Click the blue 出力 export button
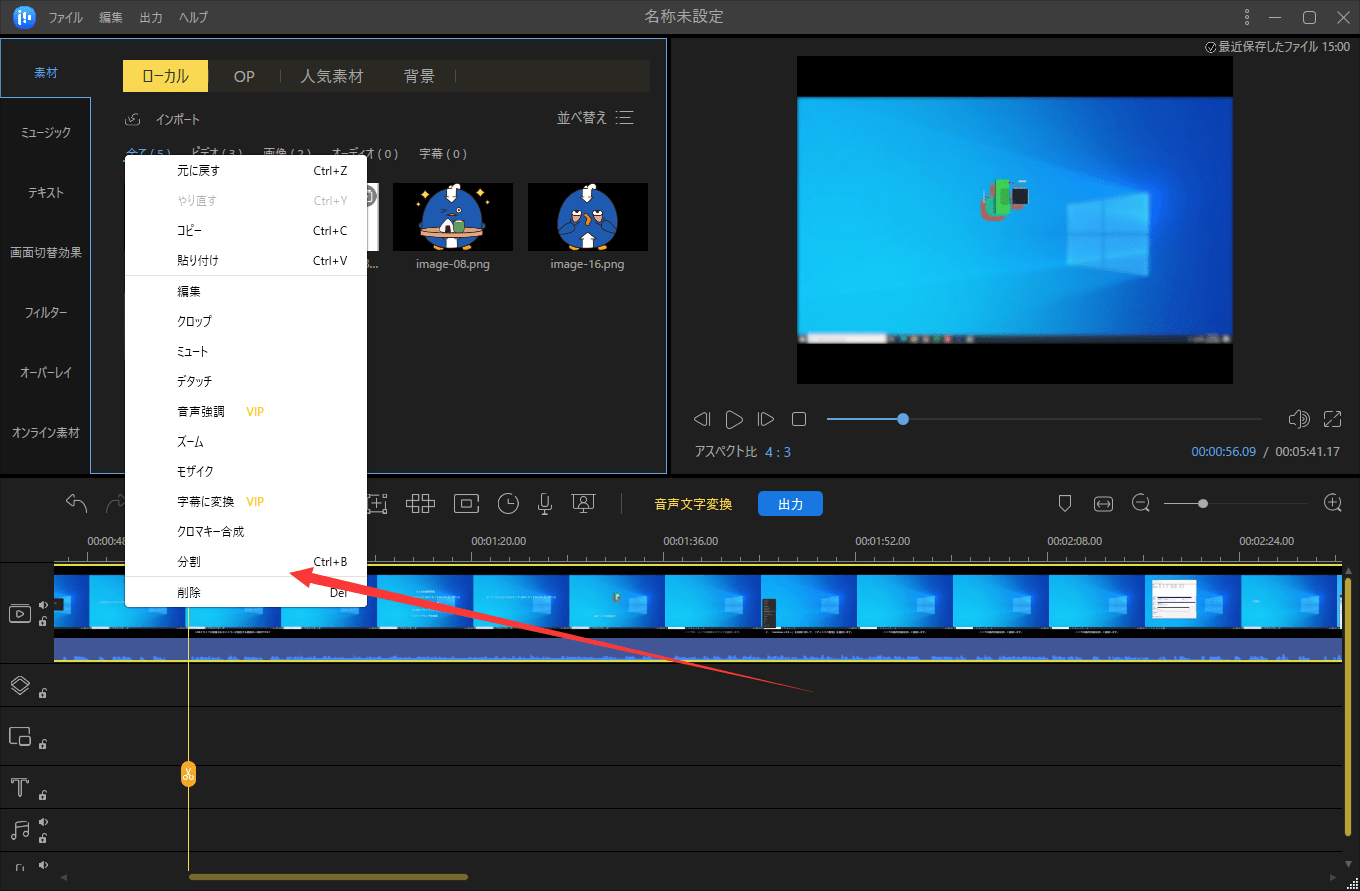Screen dimensions: 1360x891 (790, 504)
